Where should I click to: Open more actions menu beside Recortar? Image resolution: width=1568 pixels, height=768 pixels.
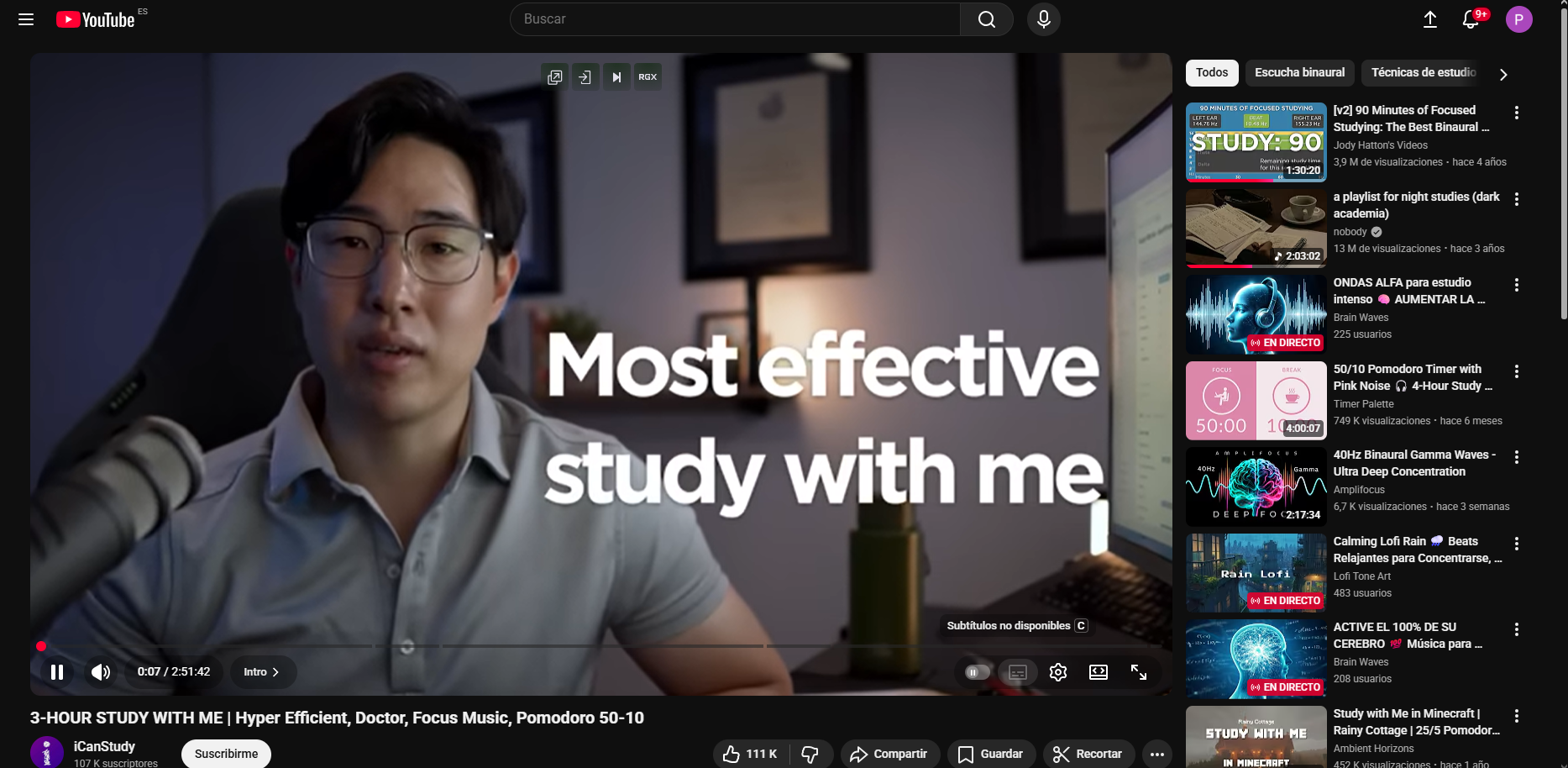pyautogui.click(x=1156, y=754)
